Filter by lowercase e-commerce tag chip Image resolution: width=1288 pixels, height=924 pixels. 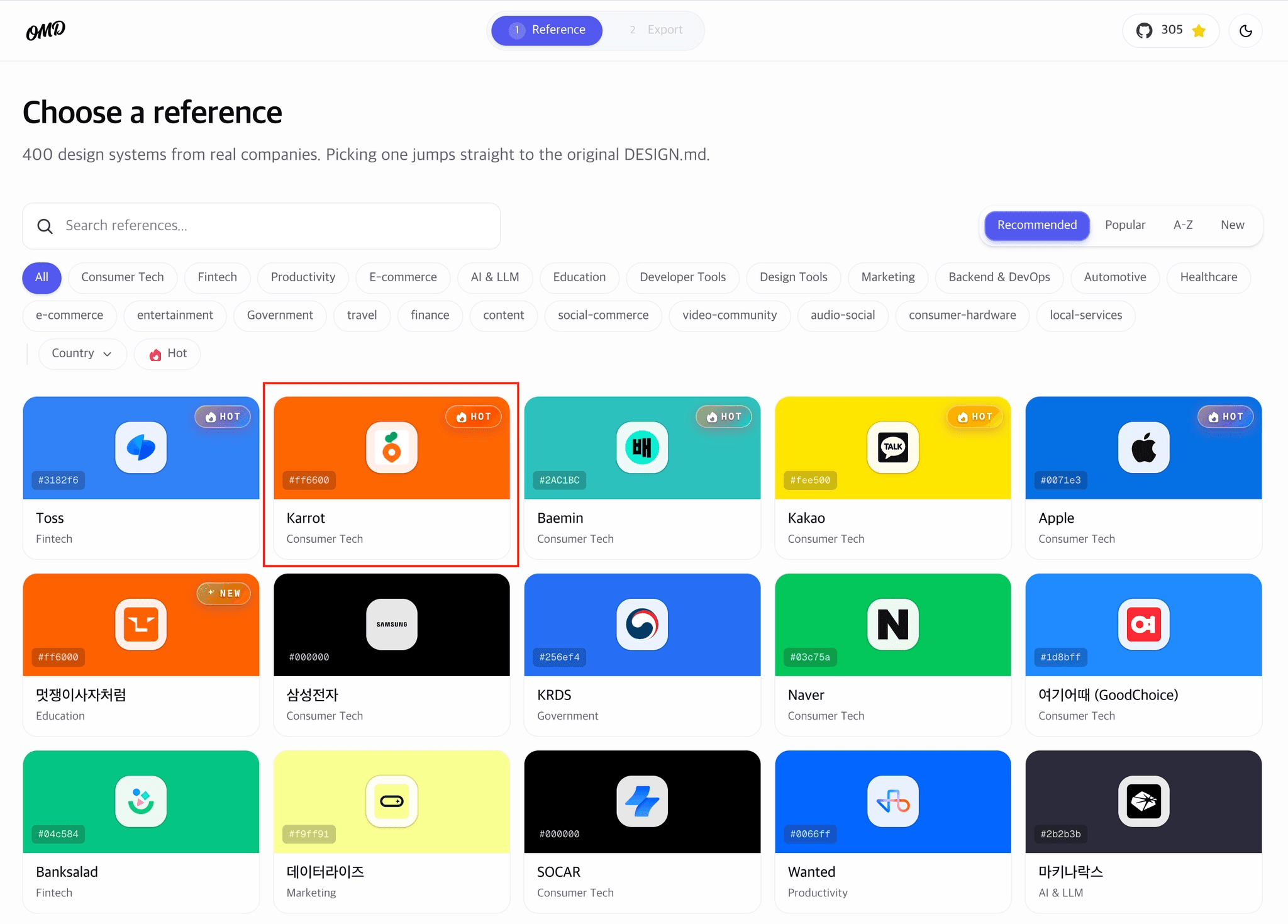click(x=70, y=315)
